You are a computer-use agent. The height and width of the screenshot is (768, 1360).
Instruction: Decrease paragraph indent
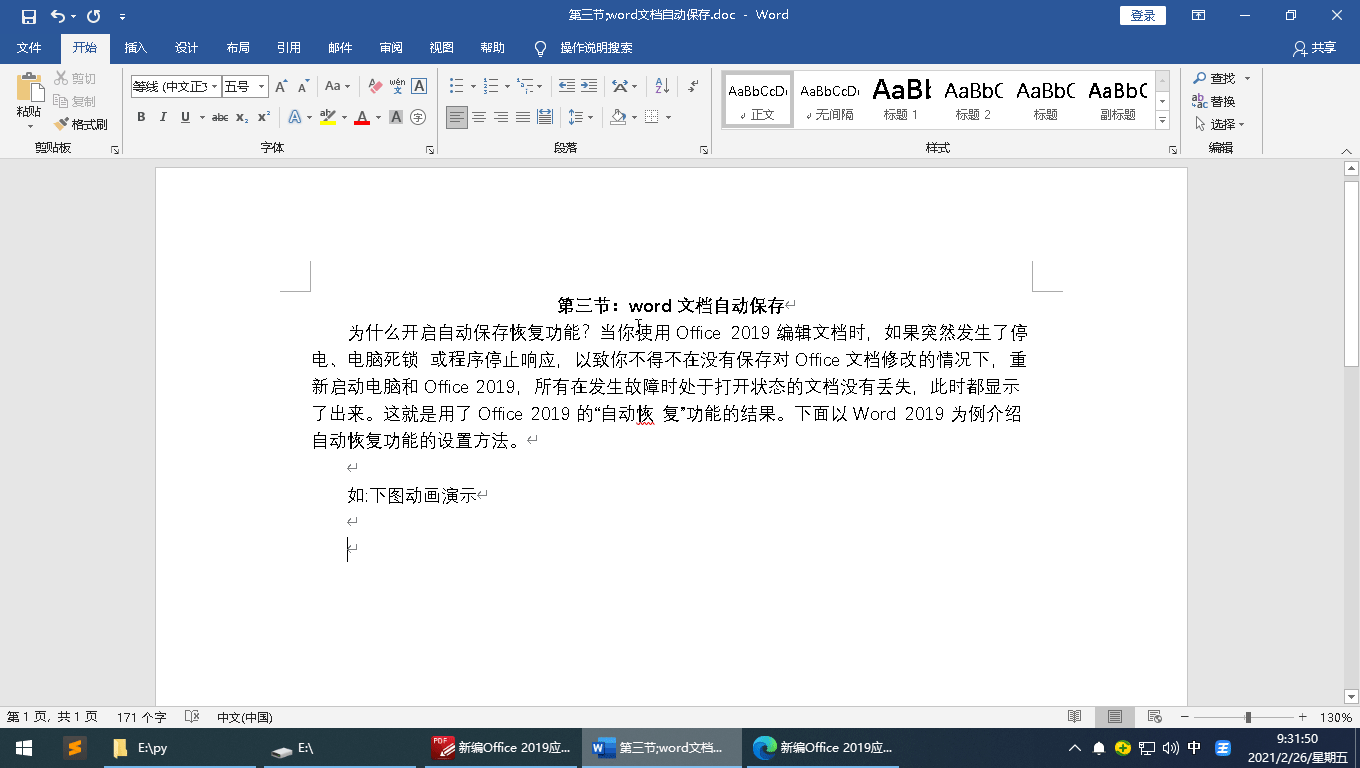pos(567,87)
